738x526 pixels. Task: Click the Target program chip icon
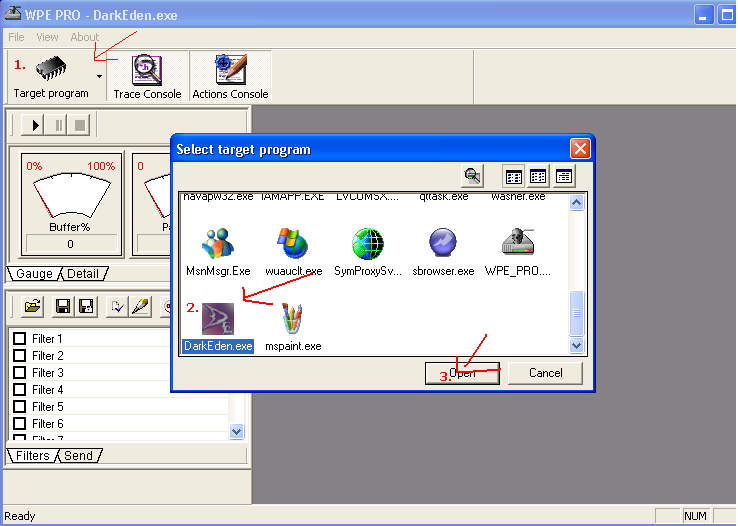50,69
